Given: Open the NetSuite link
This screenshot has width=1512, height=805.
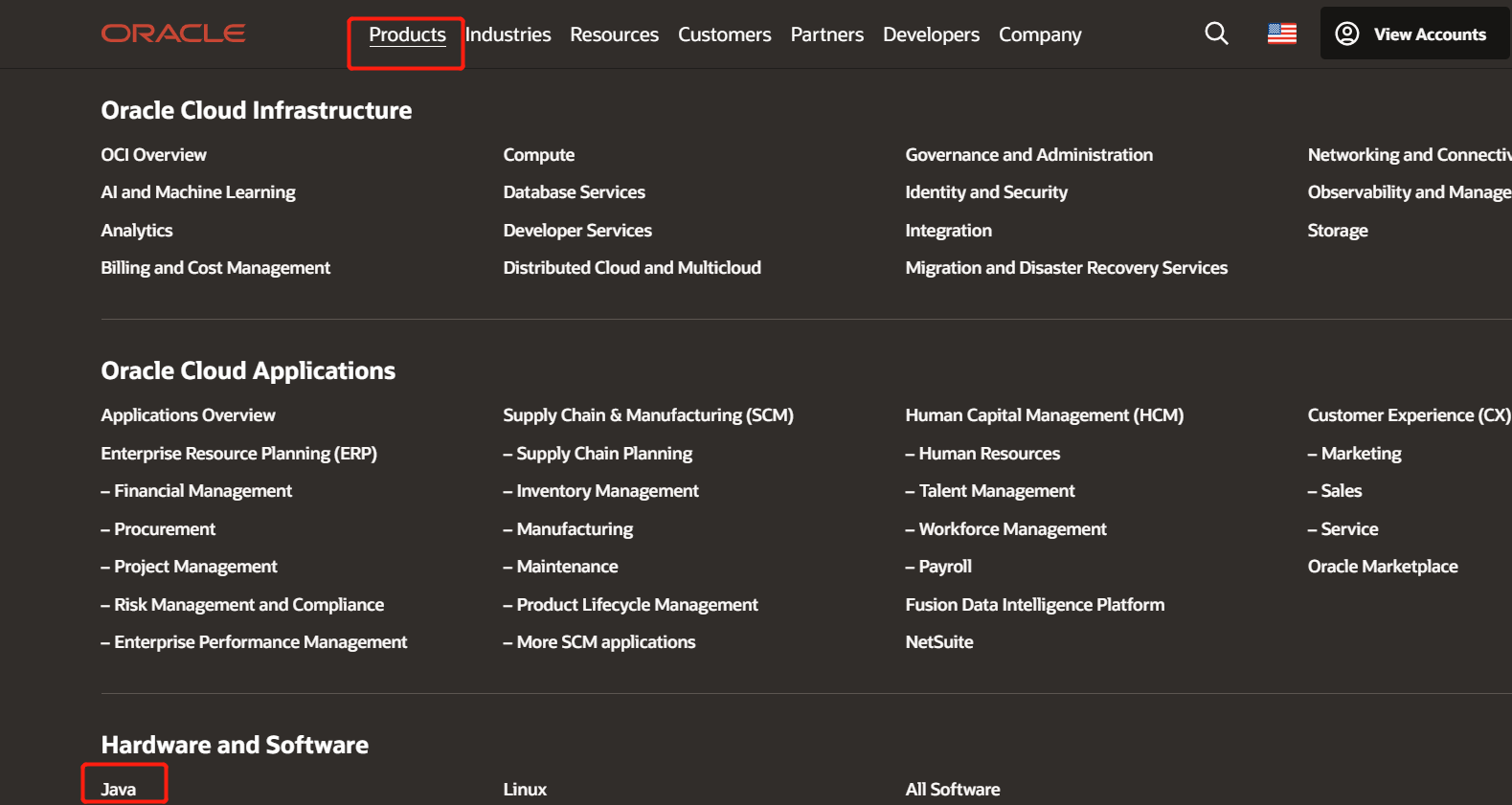Looking at the screenshot, I should (x=939, y=642).
